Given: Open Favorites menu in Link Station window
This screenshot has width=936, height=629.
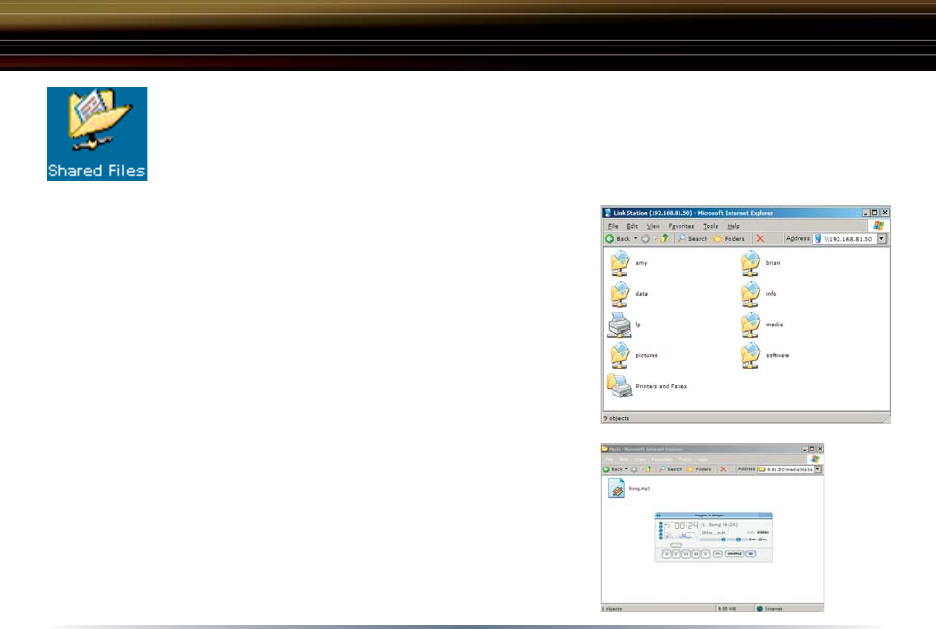Looking at the screenshot, I should [681, 226].
